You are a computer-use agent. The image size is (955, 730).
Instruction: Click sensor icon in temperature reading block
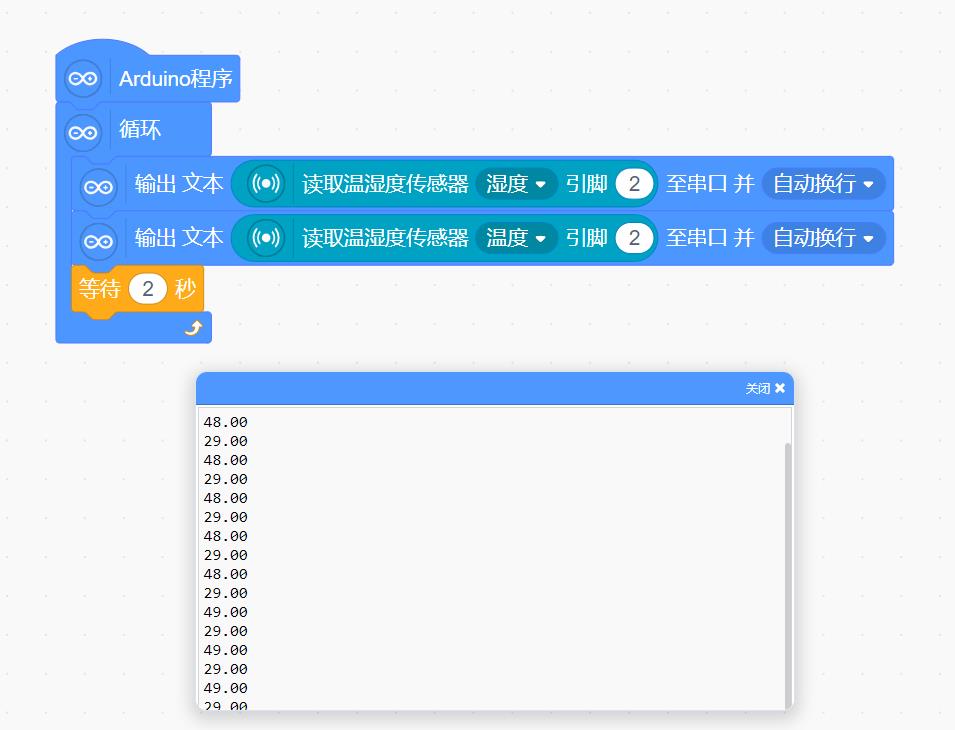tap(266, 237)
